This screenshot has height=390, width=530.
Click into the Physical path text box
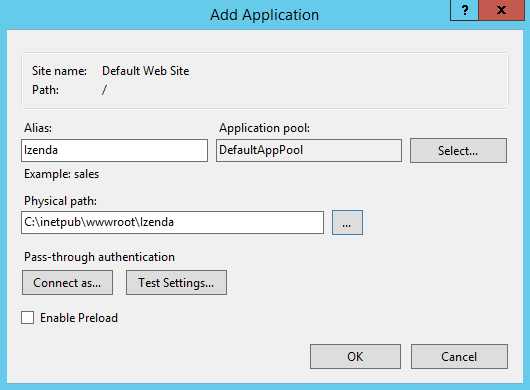[x=172, y=222]
